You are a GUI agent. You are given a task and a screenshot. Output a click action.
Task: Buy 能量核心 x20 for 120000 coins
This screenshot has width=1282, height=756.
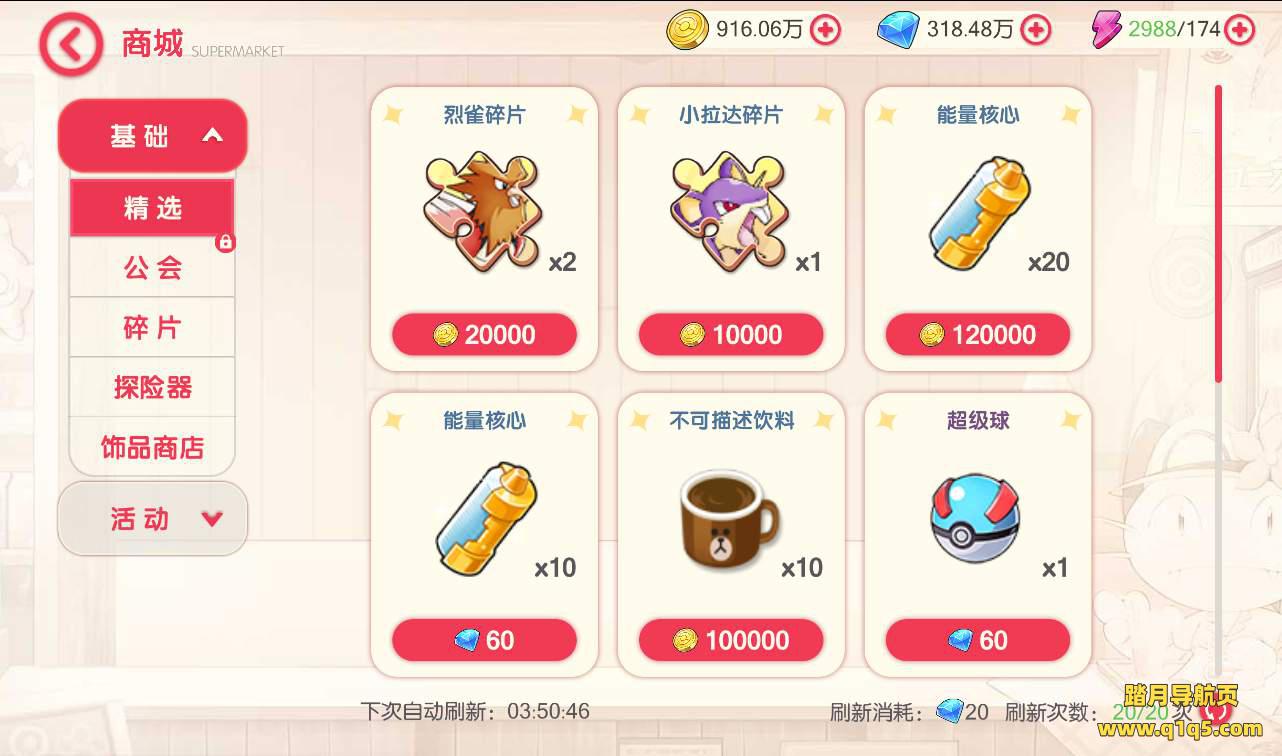978,335
